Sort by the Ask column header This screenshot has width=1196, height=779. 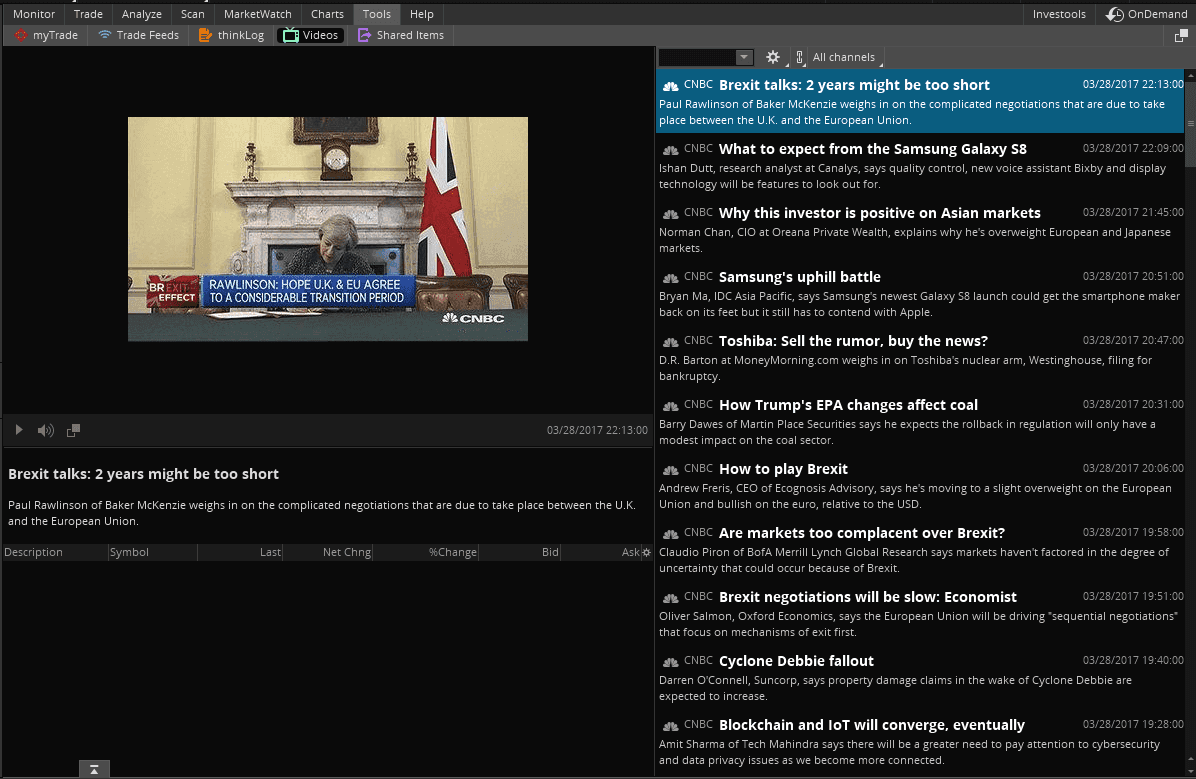pos(601,552)
